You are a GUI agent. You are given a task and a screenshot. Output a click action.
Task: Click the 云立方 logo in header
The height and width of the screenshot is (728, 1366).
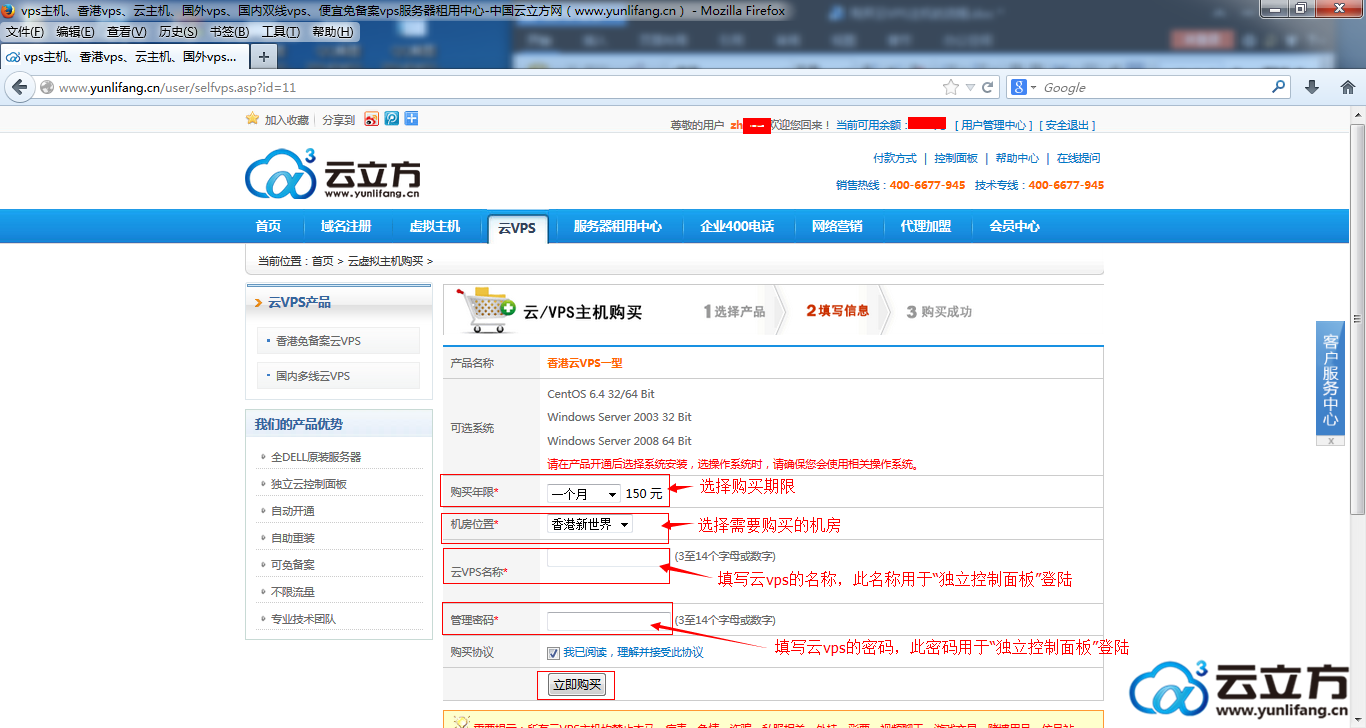(333, 174)
